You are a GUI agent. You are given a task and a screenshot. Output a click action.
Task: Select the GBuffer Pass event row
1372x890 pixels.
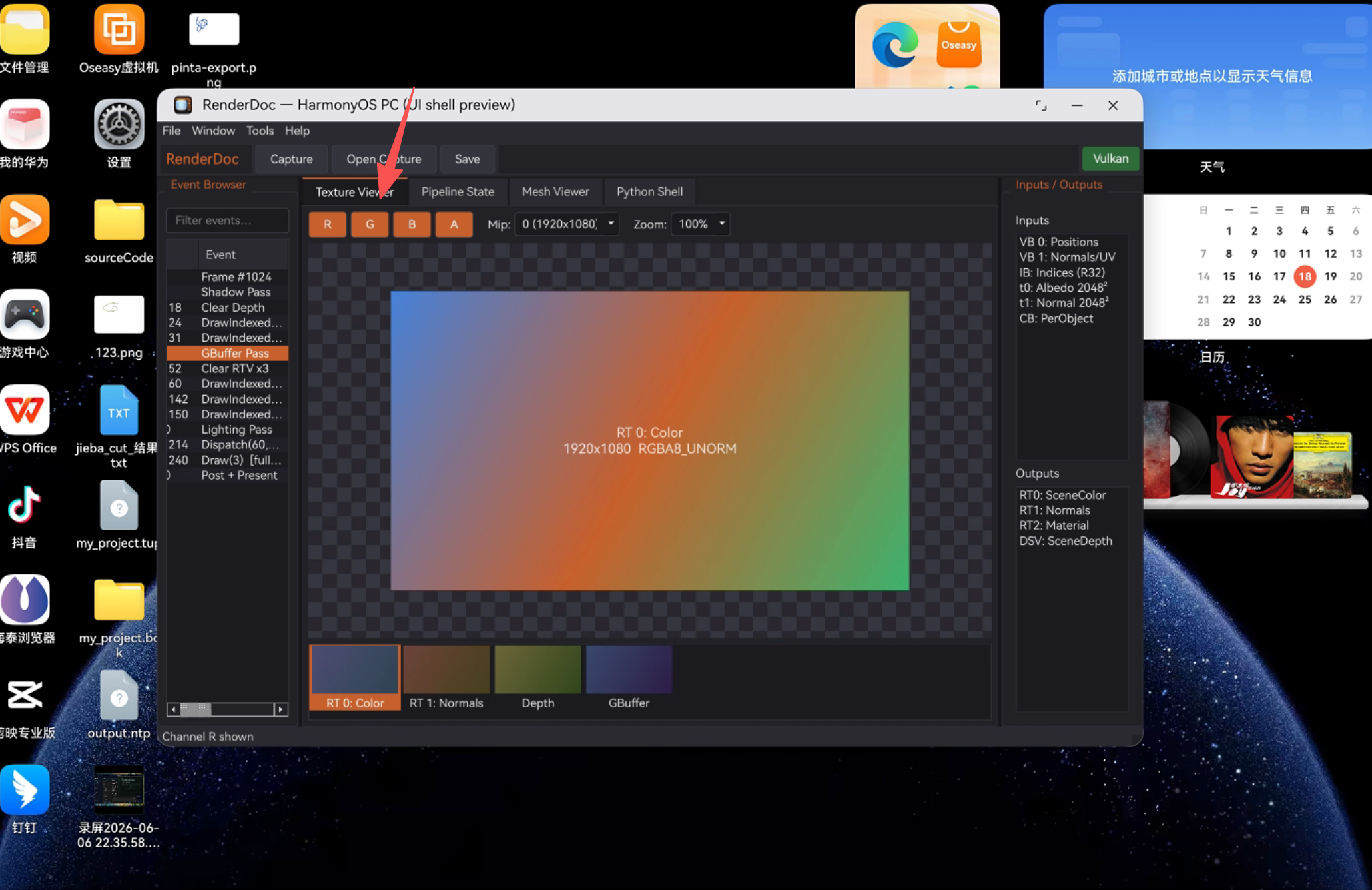tap(227, 353)
